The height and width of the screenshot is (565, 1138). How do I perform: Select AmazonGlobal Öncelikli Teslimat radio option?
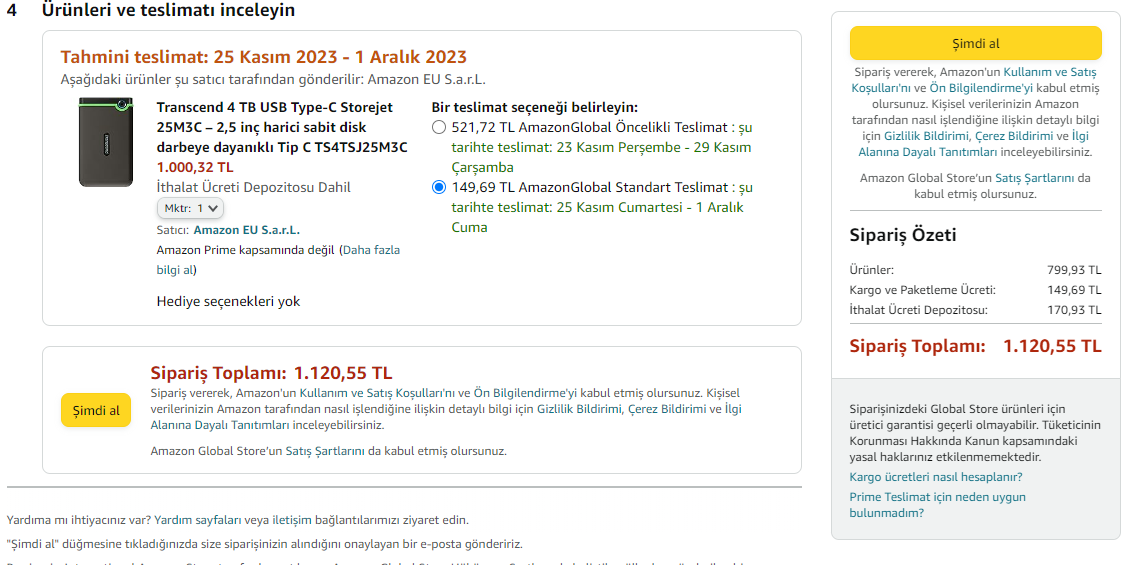pyautogui.click(x=438, y=128)
